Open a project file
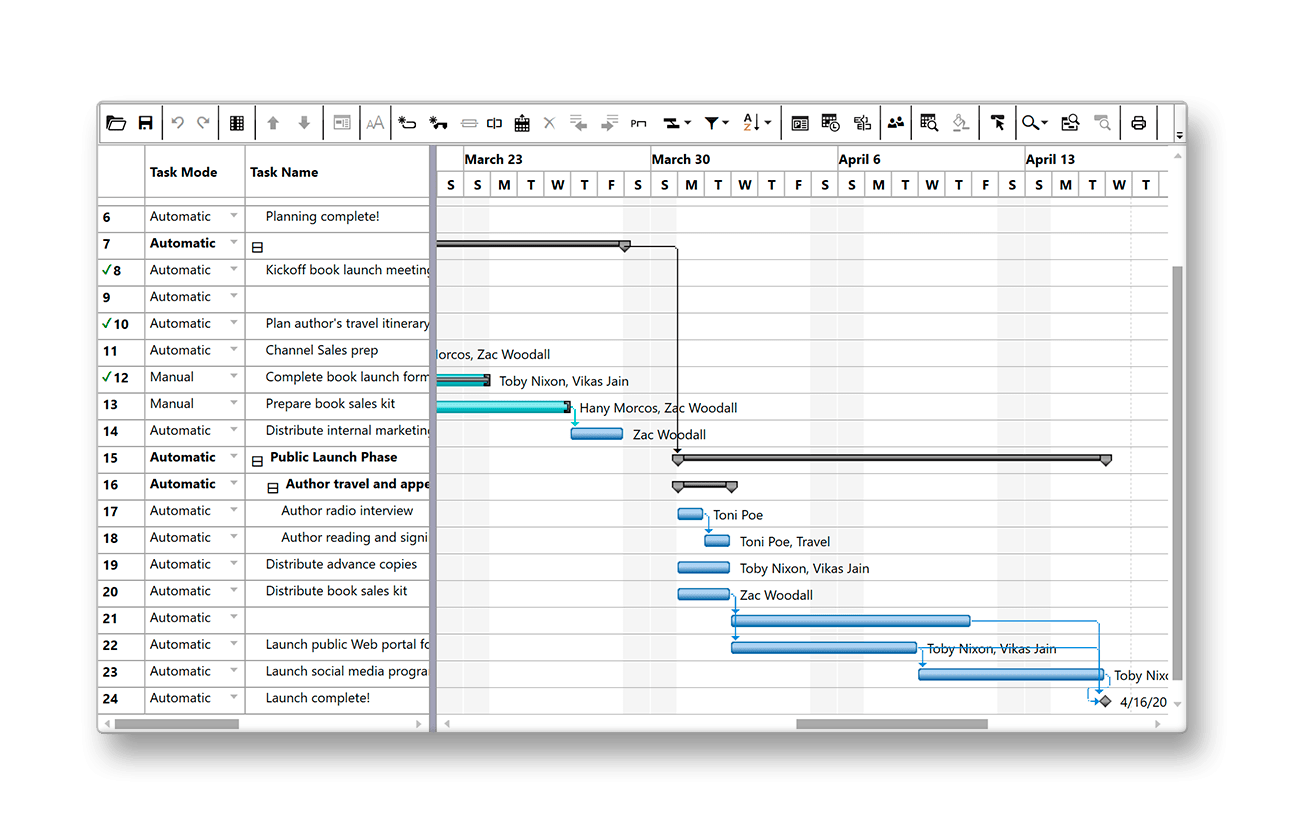1290x835 pixels. (118, 122)
